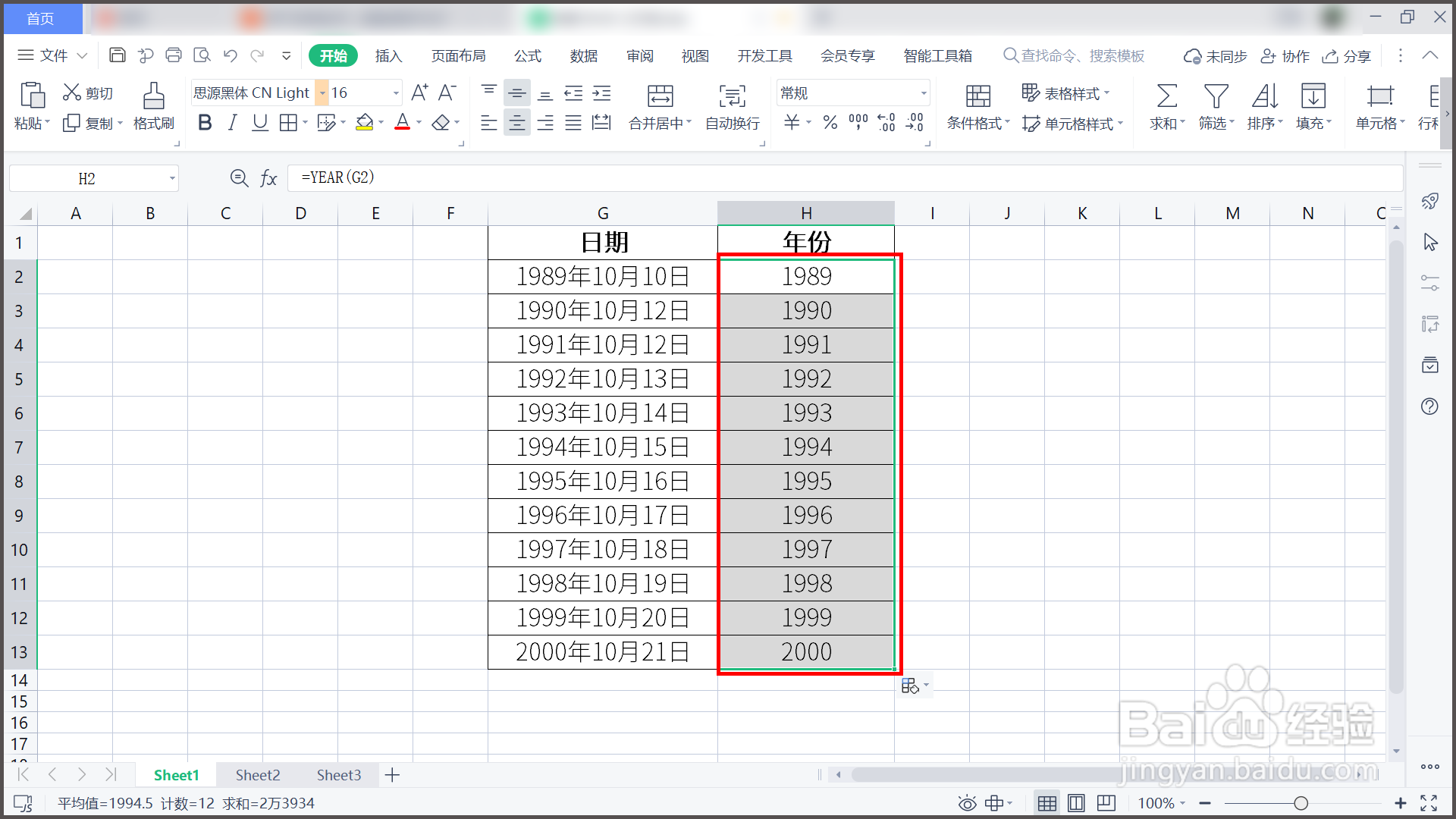The image size is (1456, 819).
Task: Open the Name Box dropdown arrow
Action: [x=172, y=179]
